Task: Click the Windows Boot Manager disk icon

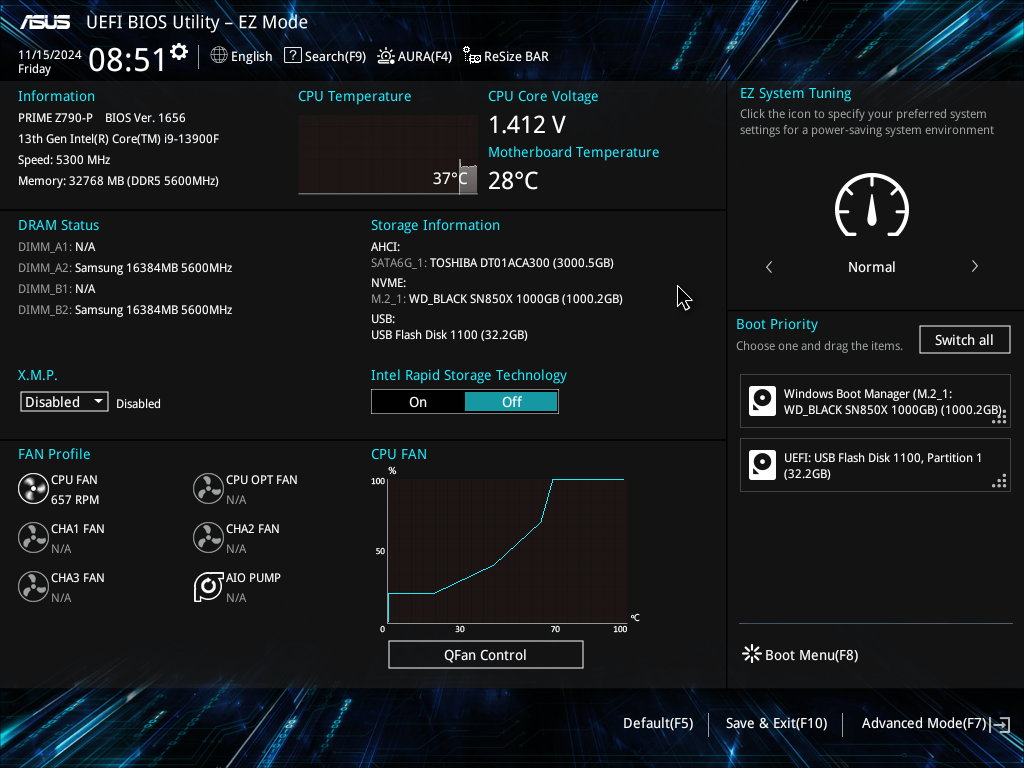Action: [762, 401]
